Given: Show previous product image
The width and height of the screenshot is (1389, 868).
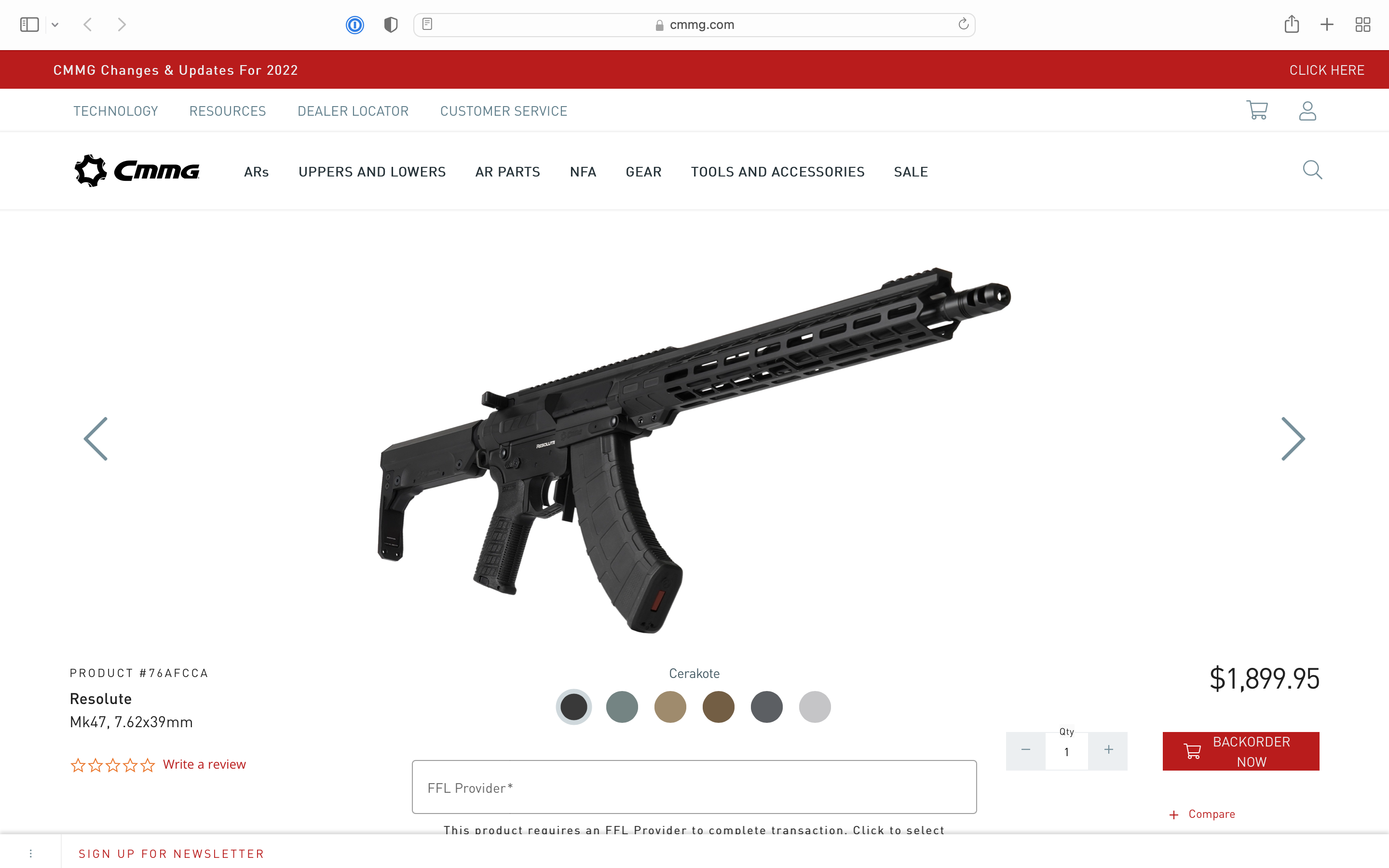Looking at the screenshot, I should tap(96, 439).
